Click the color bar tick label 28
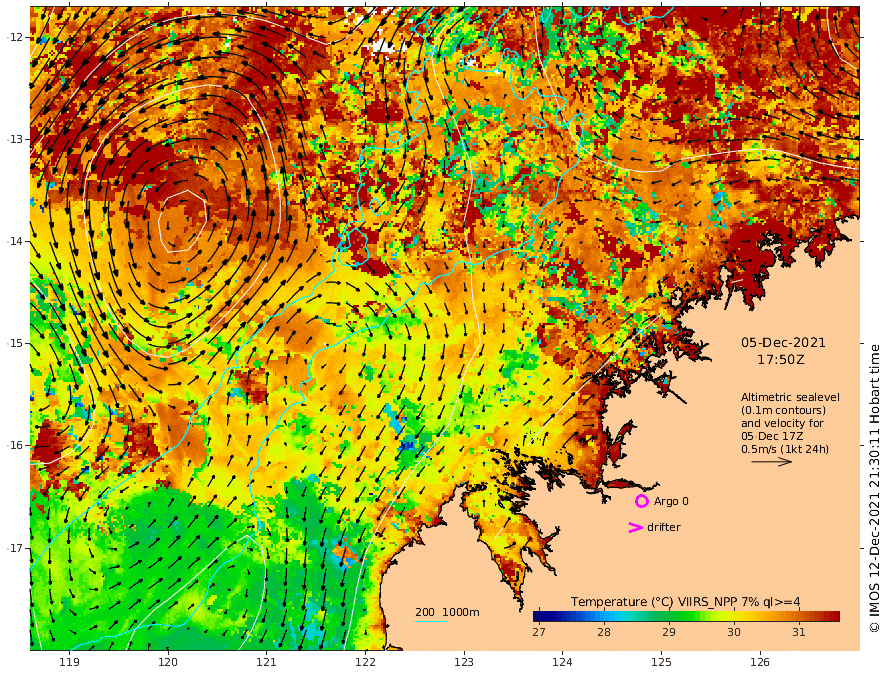880x680 pixels. click(604, 632)
